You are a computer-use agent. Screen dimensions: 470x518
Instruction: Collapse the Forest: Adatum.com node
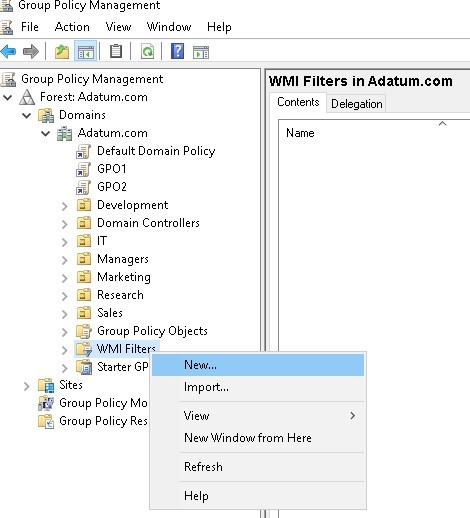point(8,97)
